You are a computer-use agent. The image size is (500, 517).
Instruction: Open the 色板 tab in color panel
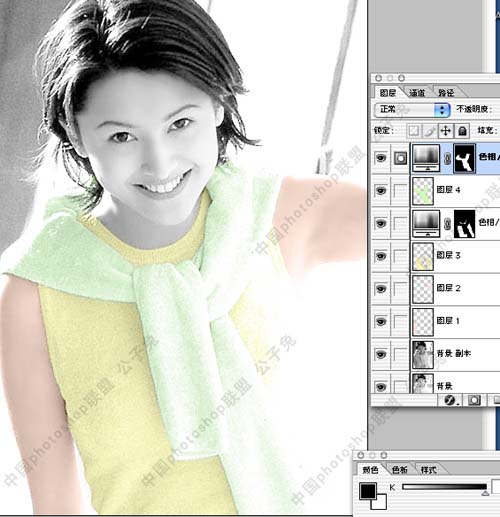pyautogui.click(x=399, y=470)
